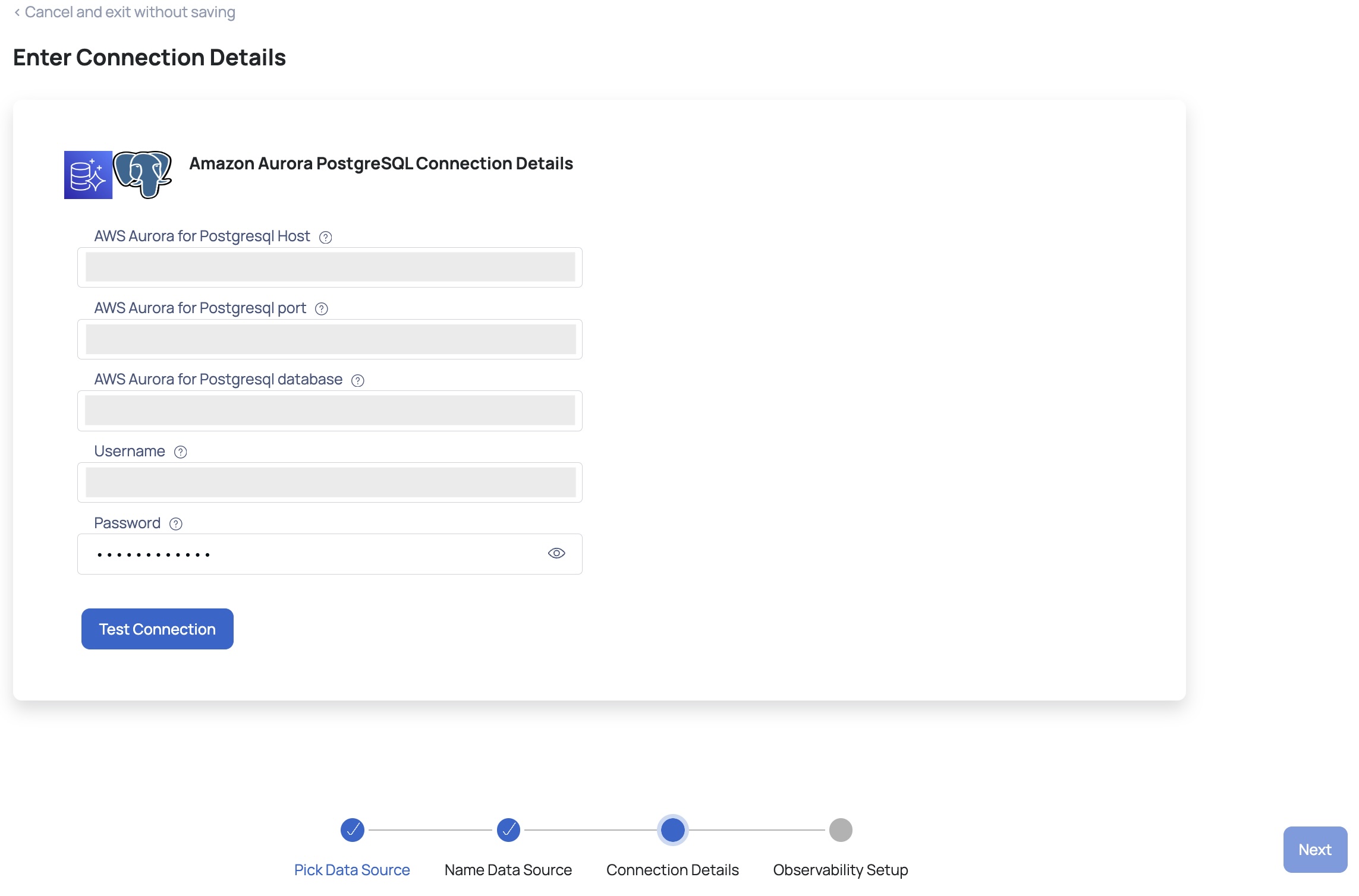Click the Password label text
This screenshot has width=1359, height=896.
pyautogui.click(x=127, y=523)
